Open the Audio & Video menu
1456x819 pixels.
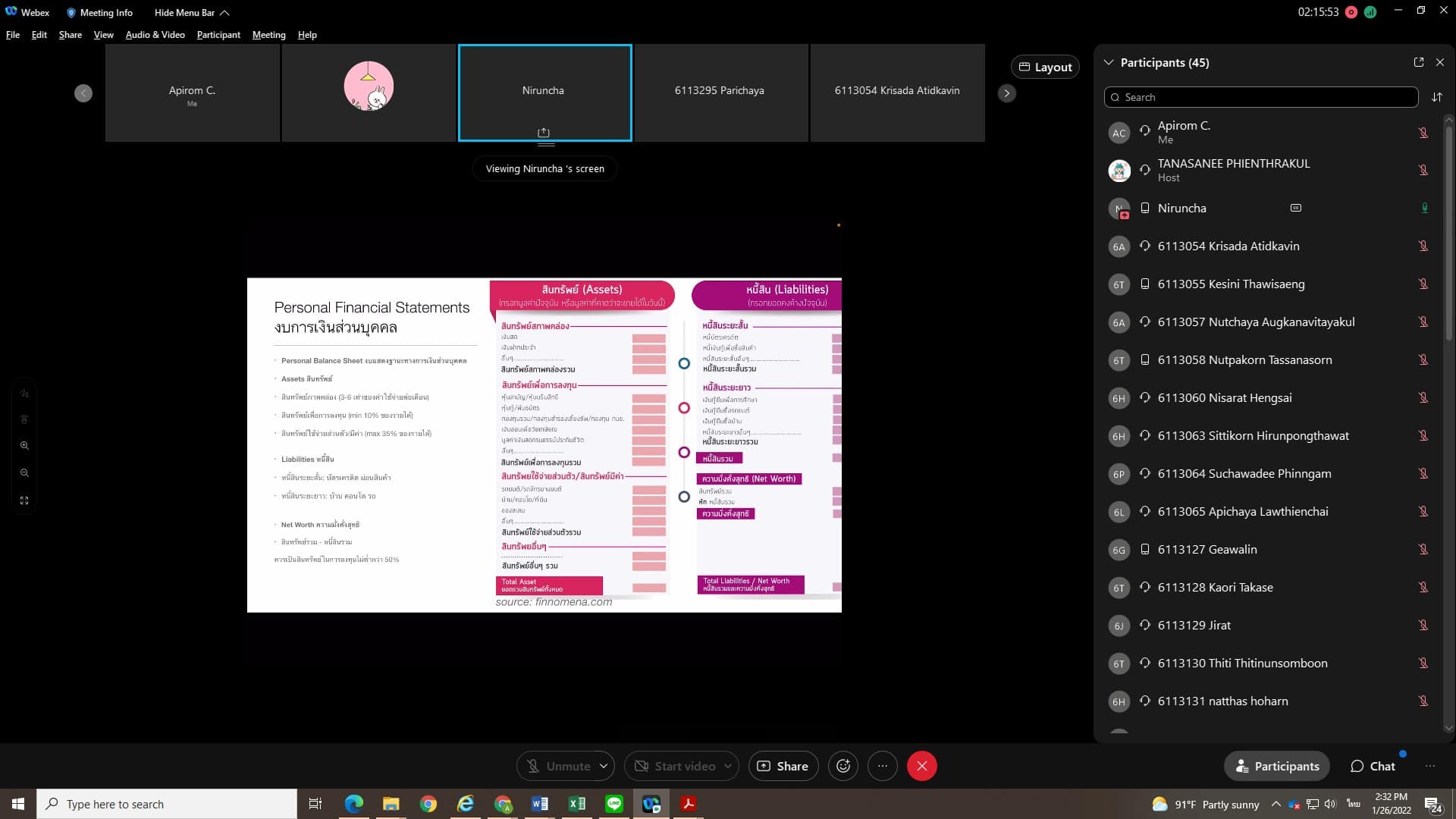click(x=155, y=35)
